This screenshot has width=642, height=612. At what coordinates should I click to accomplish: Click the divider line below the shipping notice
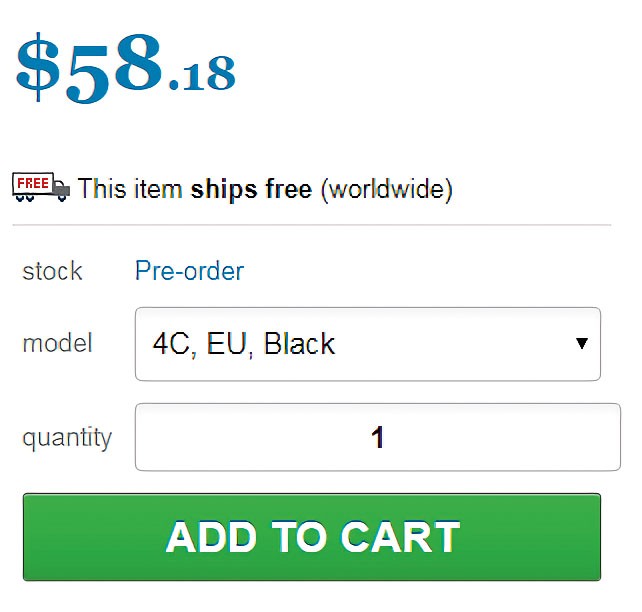coord(311,225)
